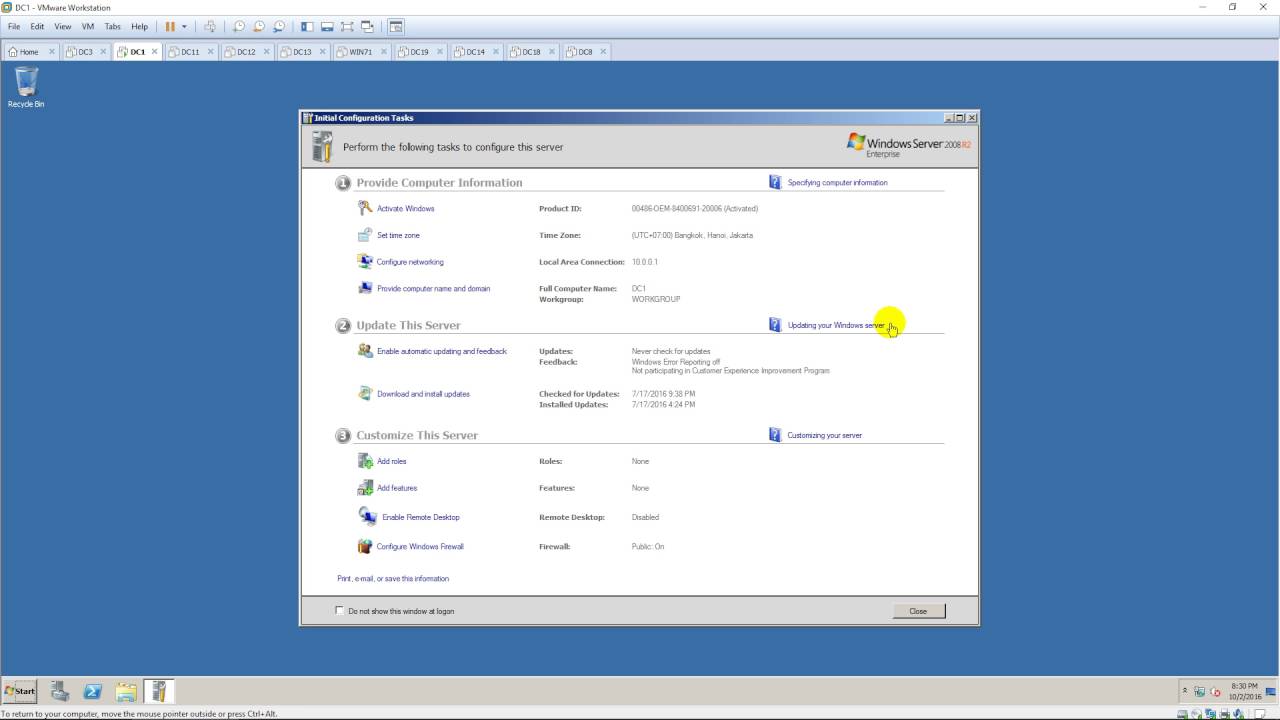Image resolution: width=1280 pixels, height=720 pixels.
Task: Open Server Manager from the taskbar
Action: 59,691
